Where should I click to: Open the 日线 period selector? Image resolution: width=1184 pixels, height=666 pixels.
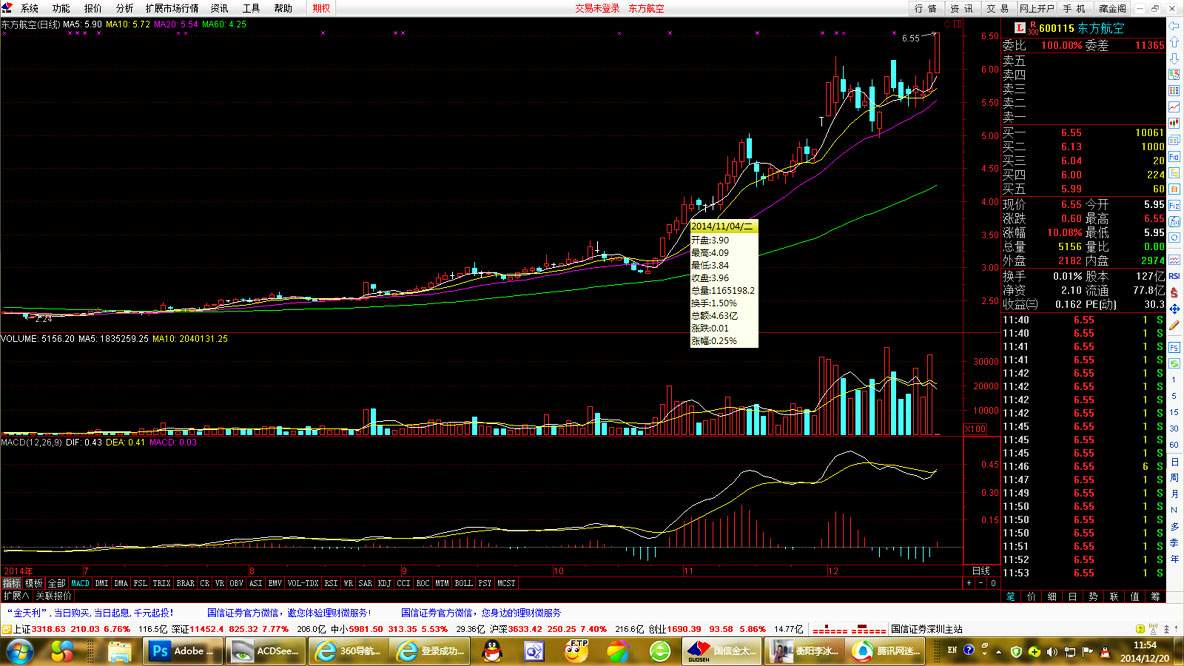(x=981, y=571)
